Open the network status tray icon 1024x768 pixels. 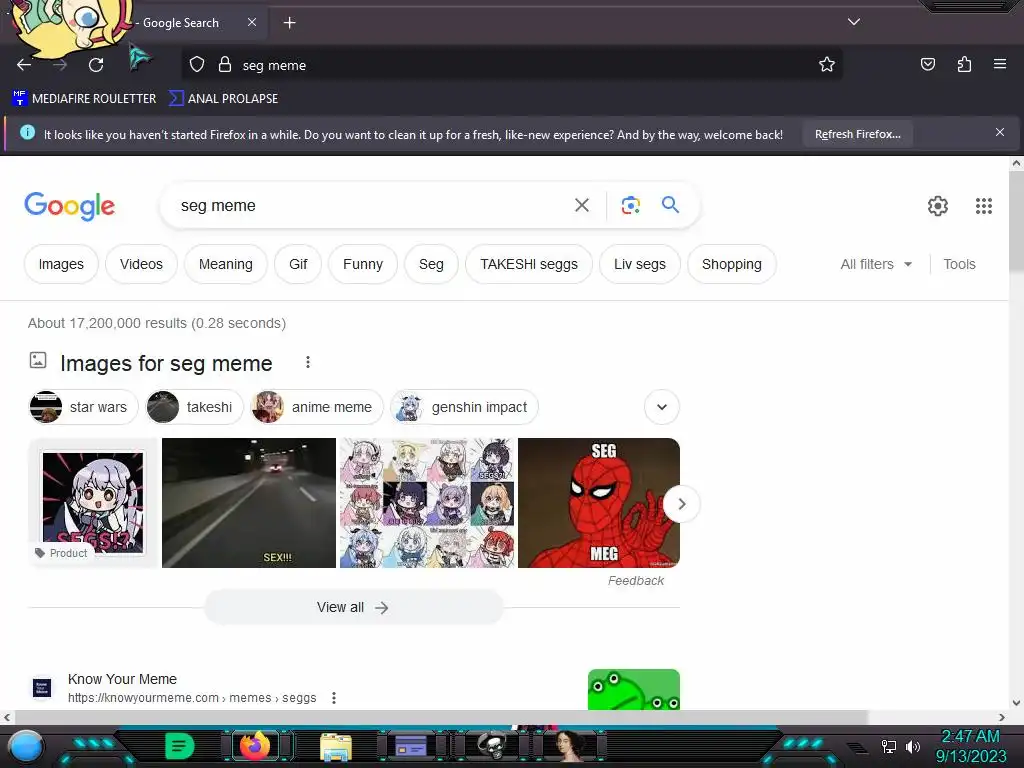click(888, 746)
